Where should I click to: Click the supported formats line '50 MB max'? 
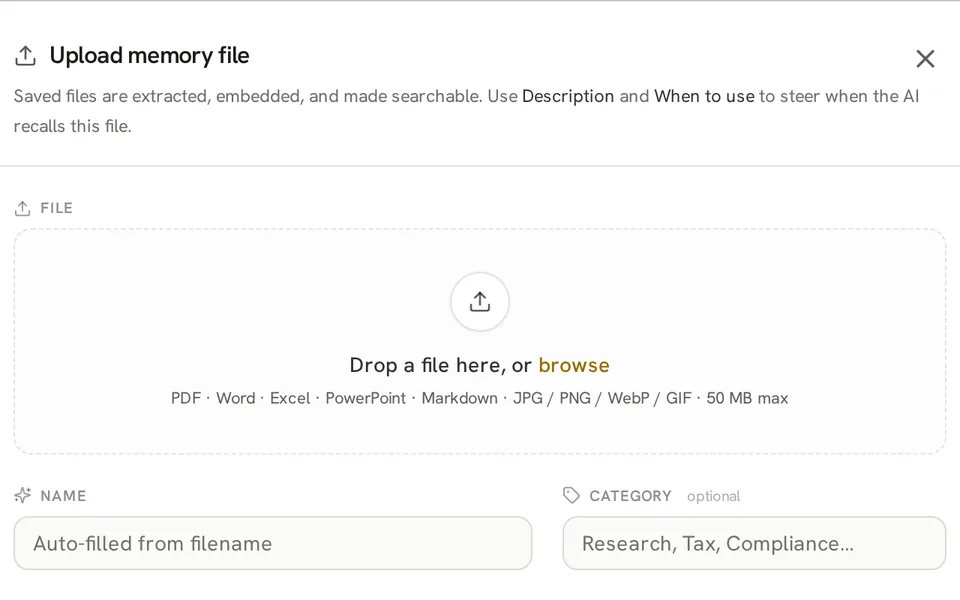[747, 398]
